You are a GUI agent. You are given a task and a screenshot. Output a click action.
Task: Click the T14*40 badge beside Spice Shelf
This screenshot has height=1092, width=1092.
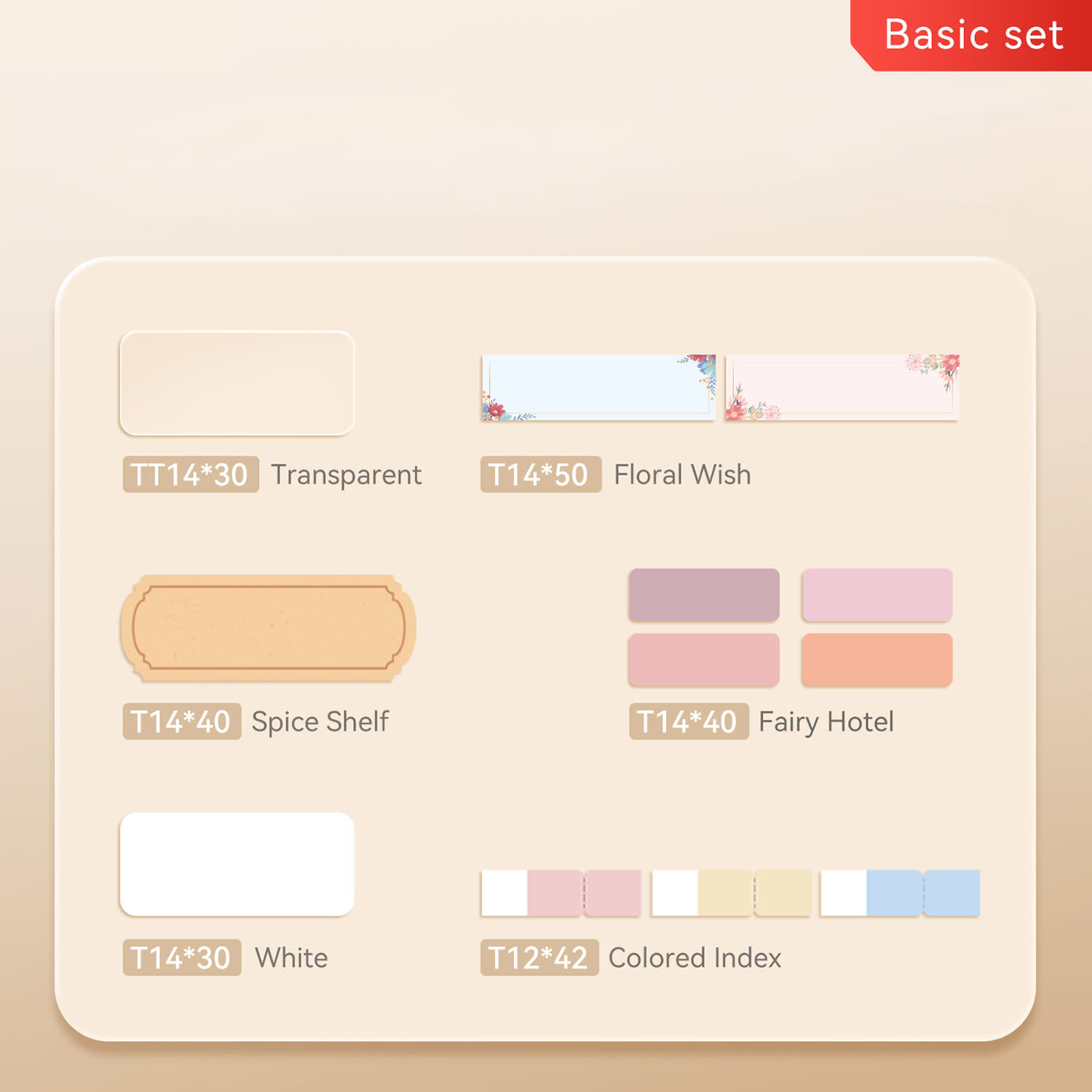pos(181,721)
